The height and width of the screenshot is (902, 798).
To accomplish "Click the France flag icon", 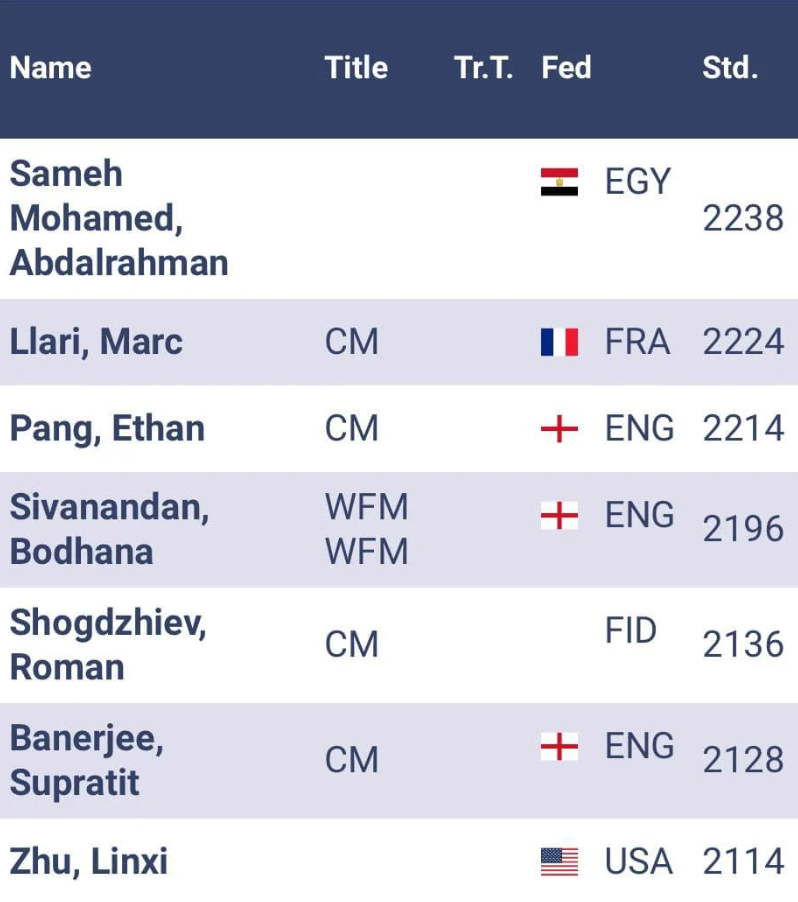I will coord(559,342).
